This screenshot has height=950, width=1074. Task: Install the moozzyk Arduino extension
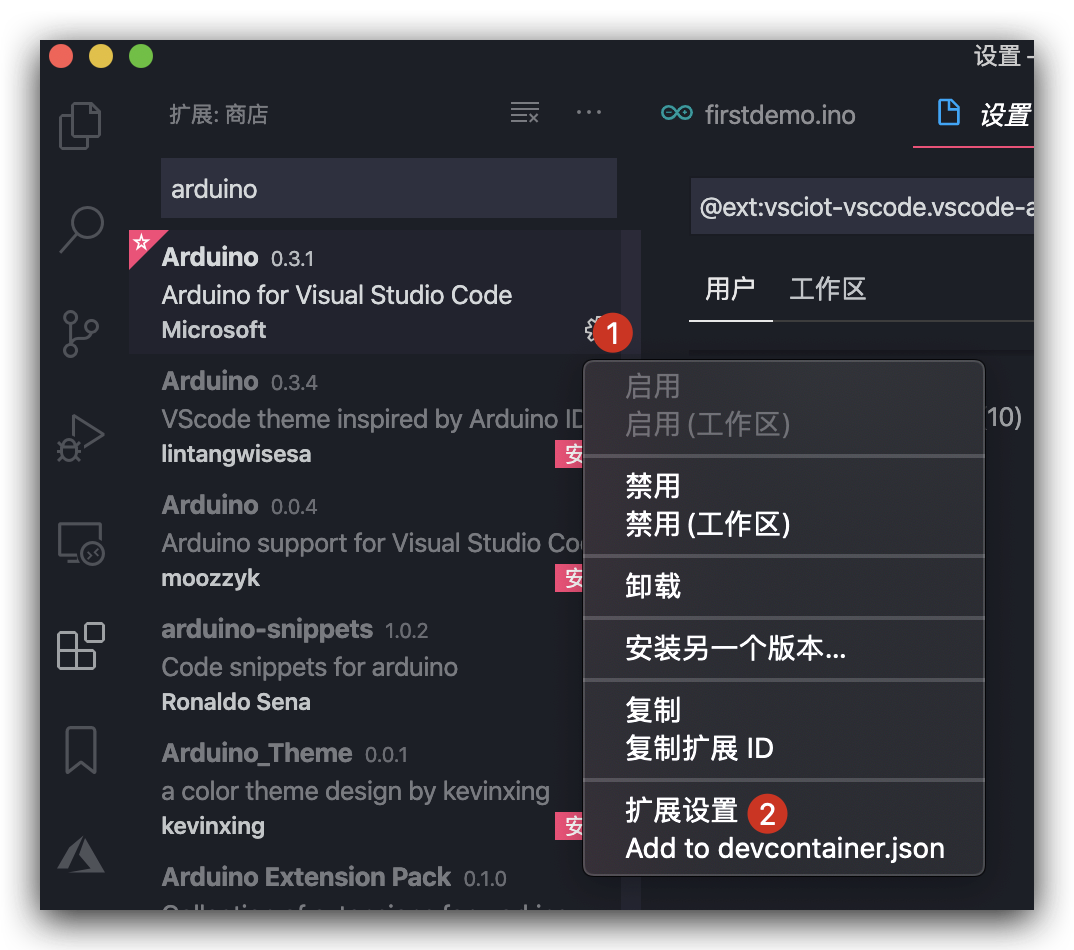point(569,578)
